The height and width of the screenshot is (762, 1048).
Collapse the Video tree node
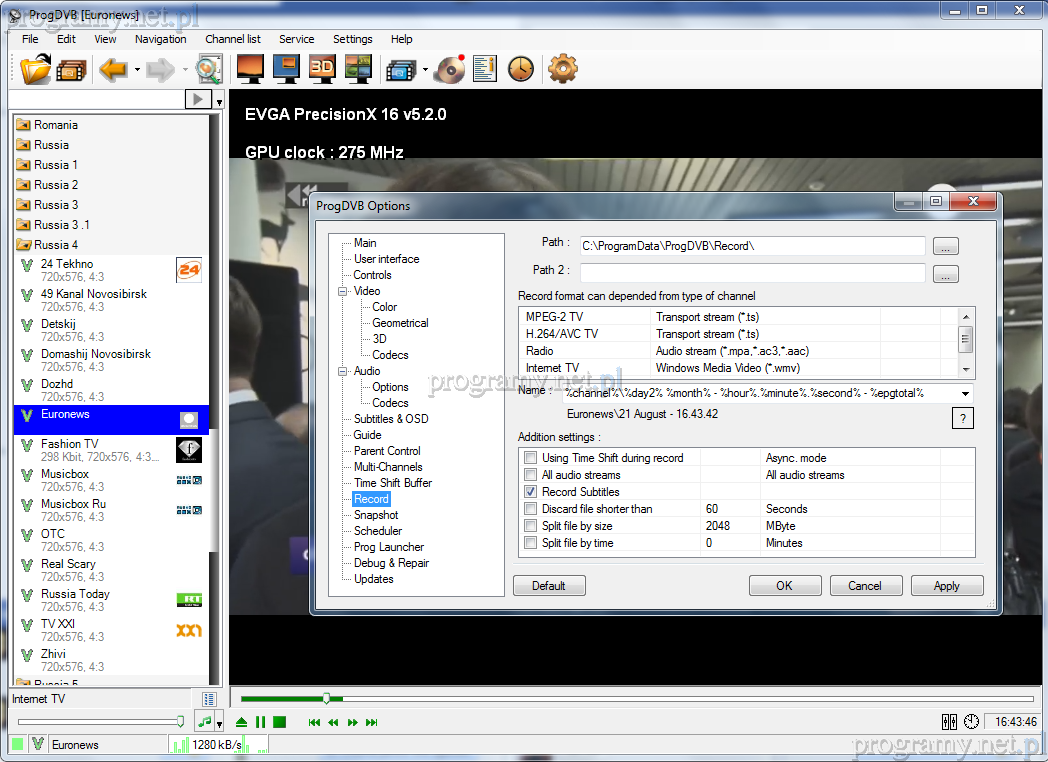343,291
